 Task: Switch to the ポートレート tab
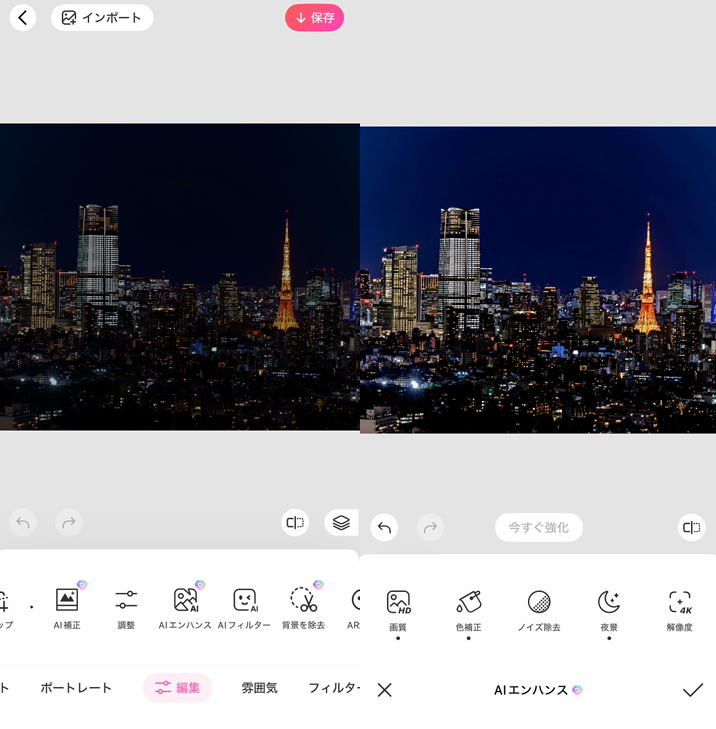tap(76, 688)
